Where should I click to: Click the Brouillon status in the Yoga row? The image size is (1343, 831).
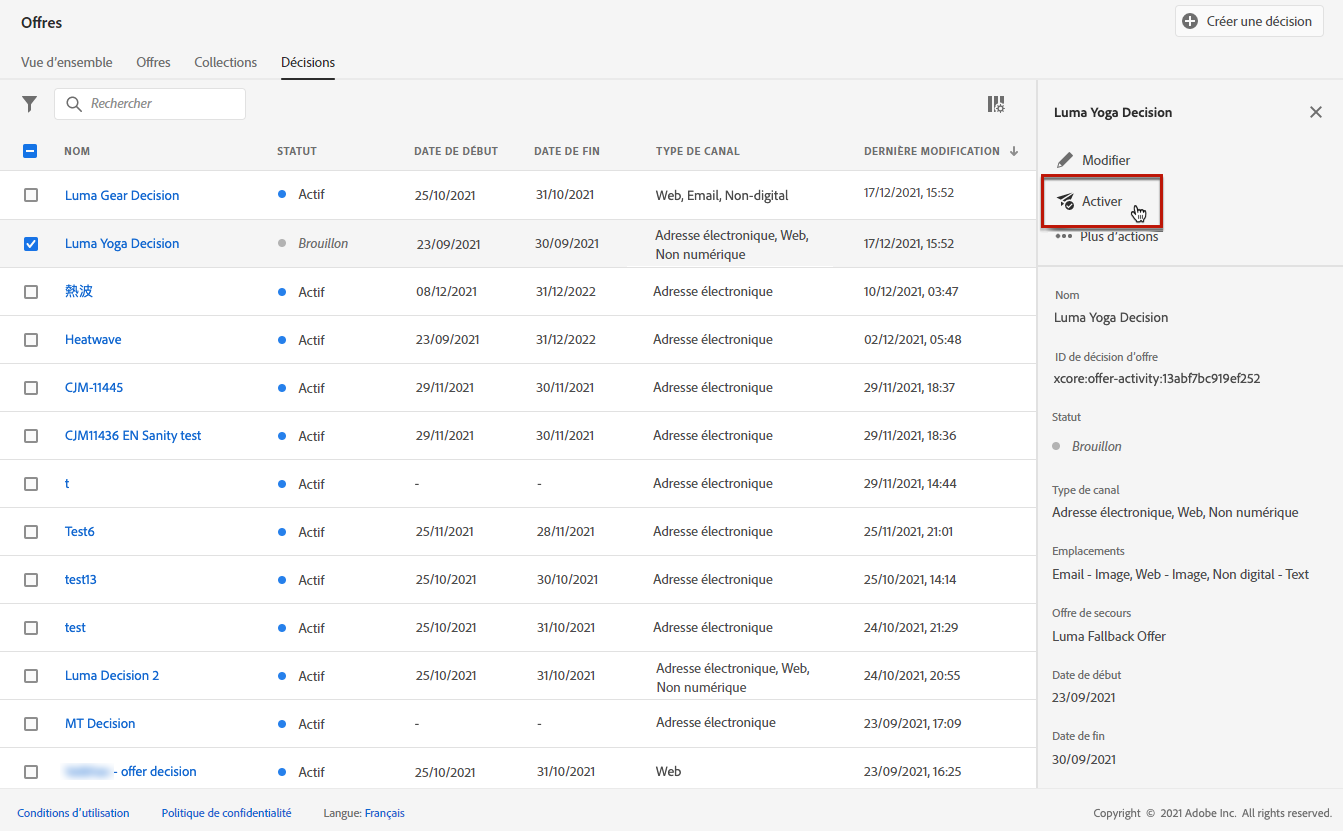323,243
